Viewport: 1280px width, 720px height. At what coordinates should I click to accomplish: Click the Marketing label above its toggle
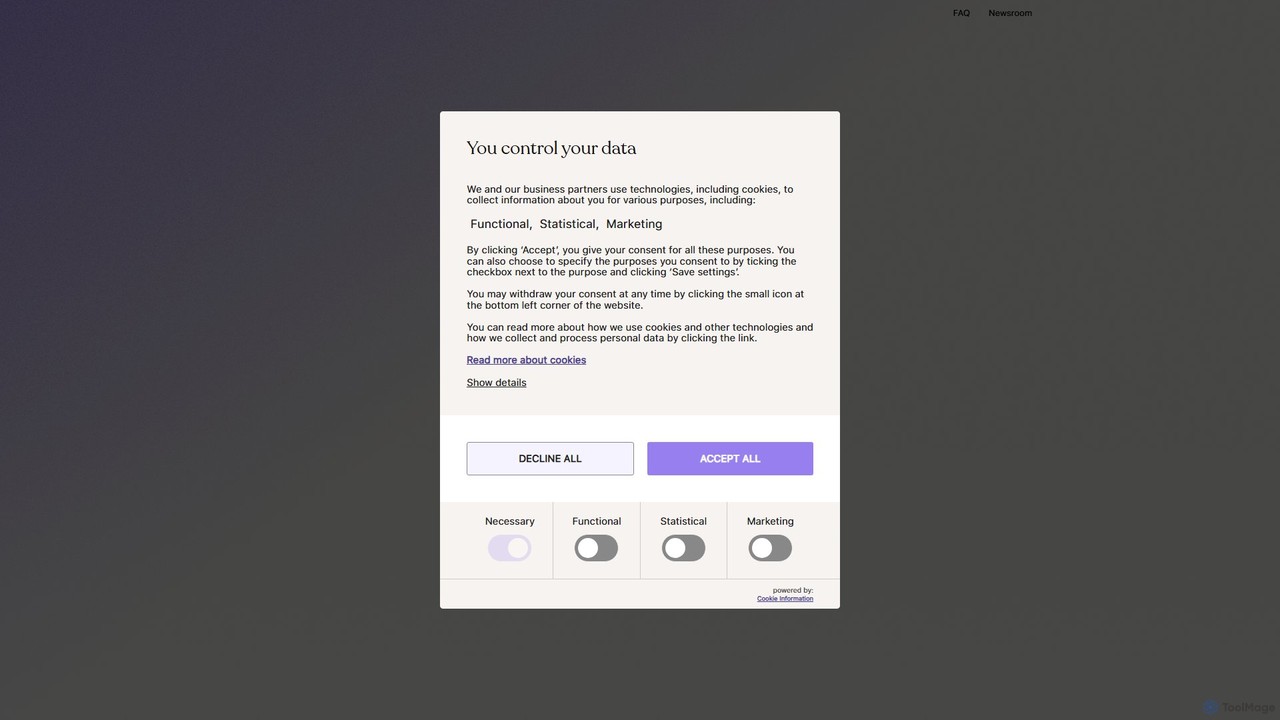pos(770,521)
